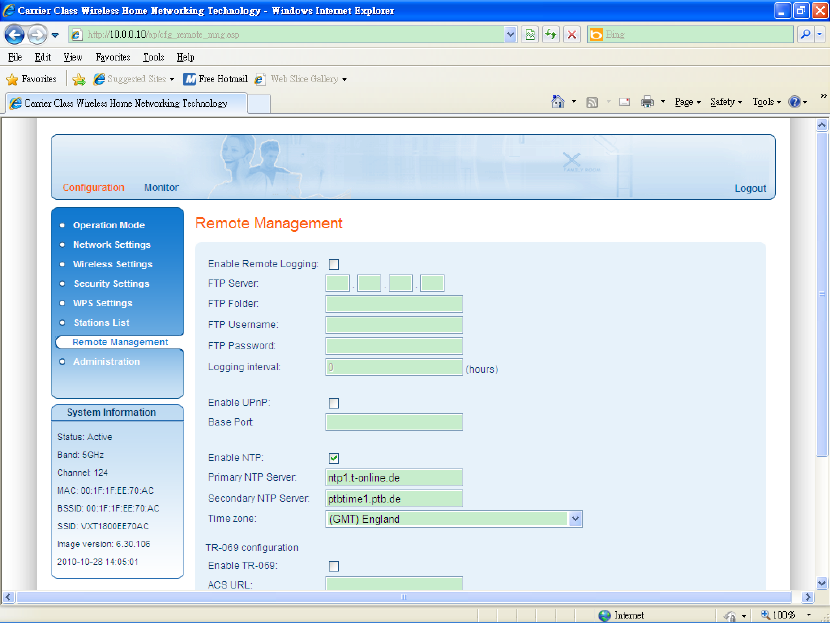Open Network Settings in sidebar
This screenshot has height=623, width=830.
point(112,245)
